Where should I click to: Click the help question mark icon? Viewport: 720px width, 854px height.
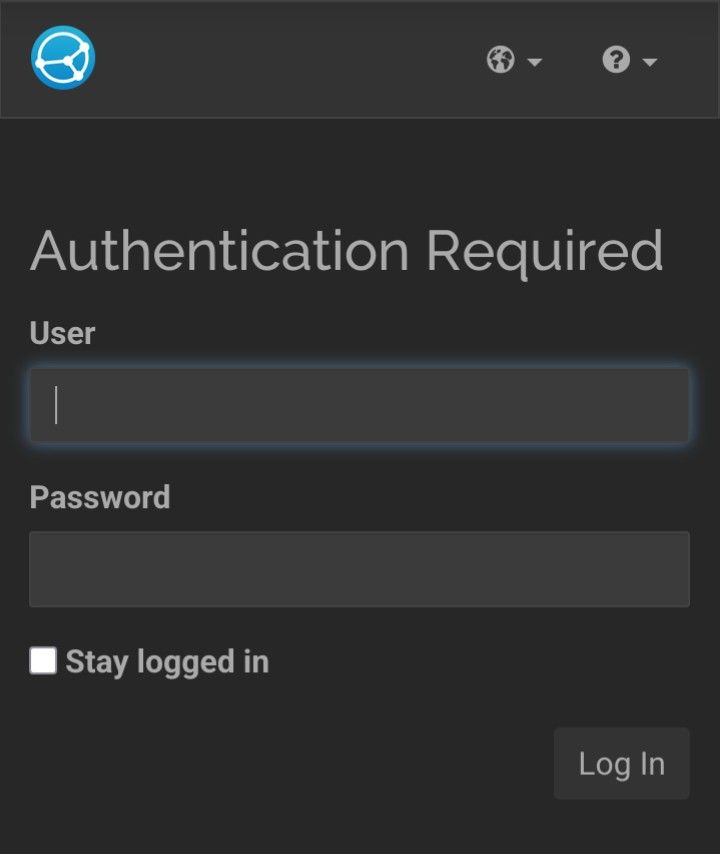(x=616, y=59)
